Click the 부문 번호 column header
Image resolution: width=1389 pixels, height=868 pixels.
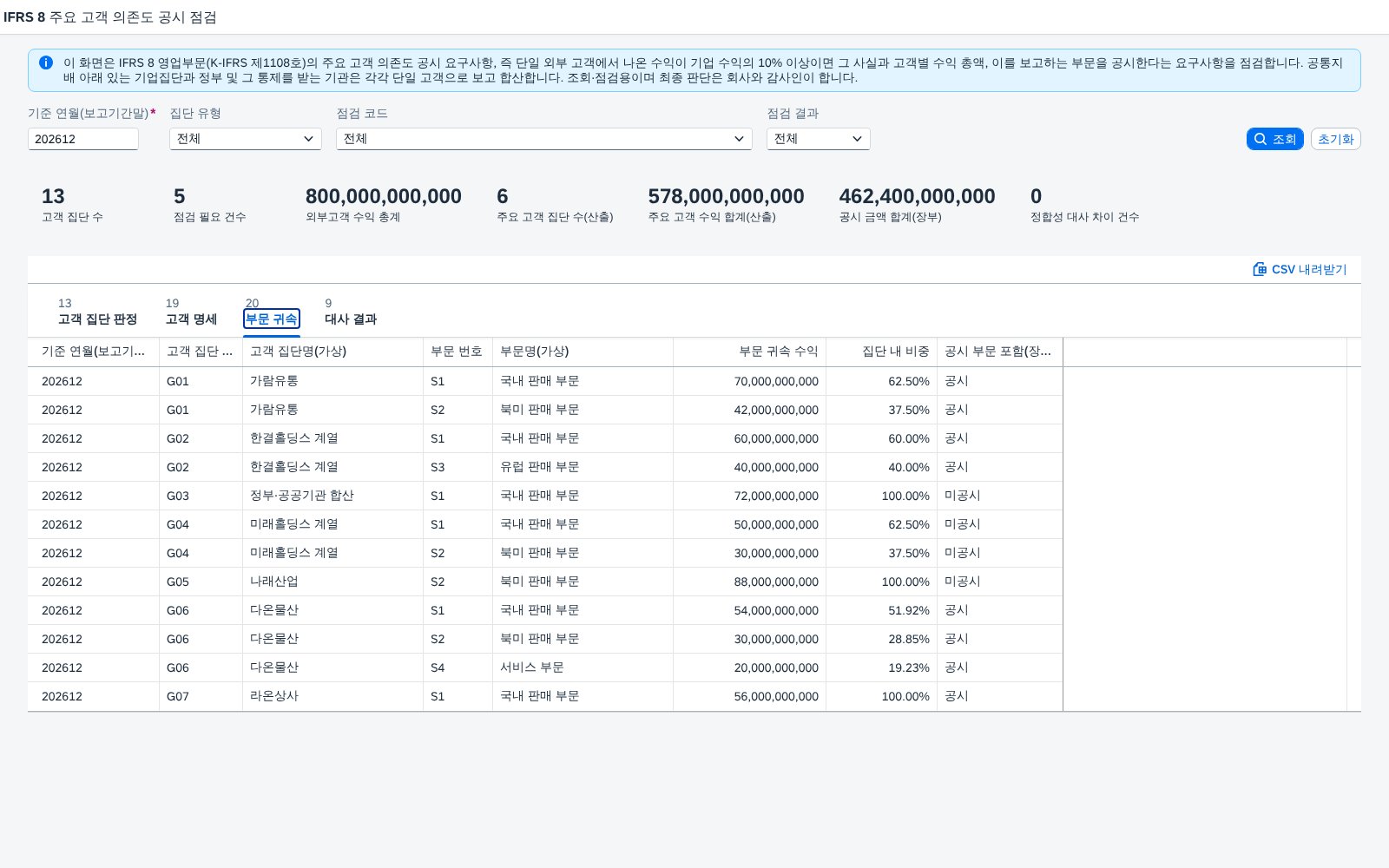458,352
